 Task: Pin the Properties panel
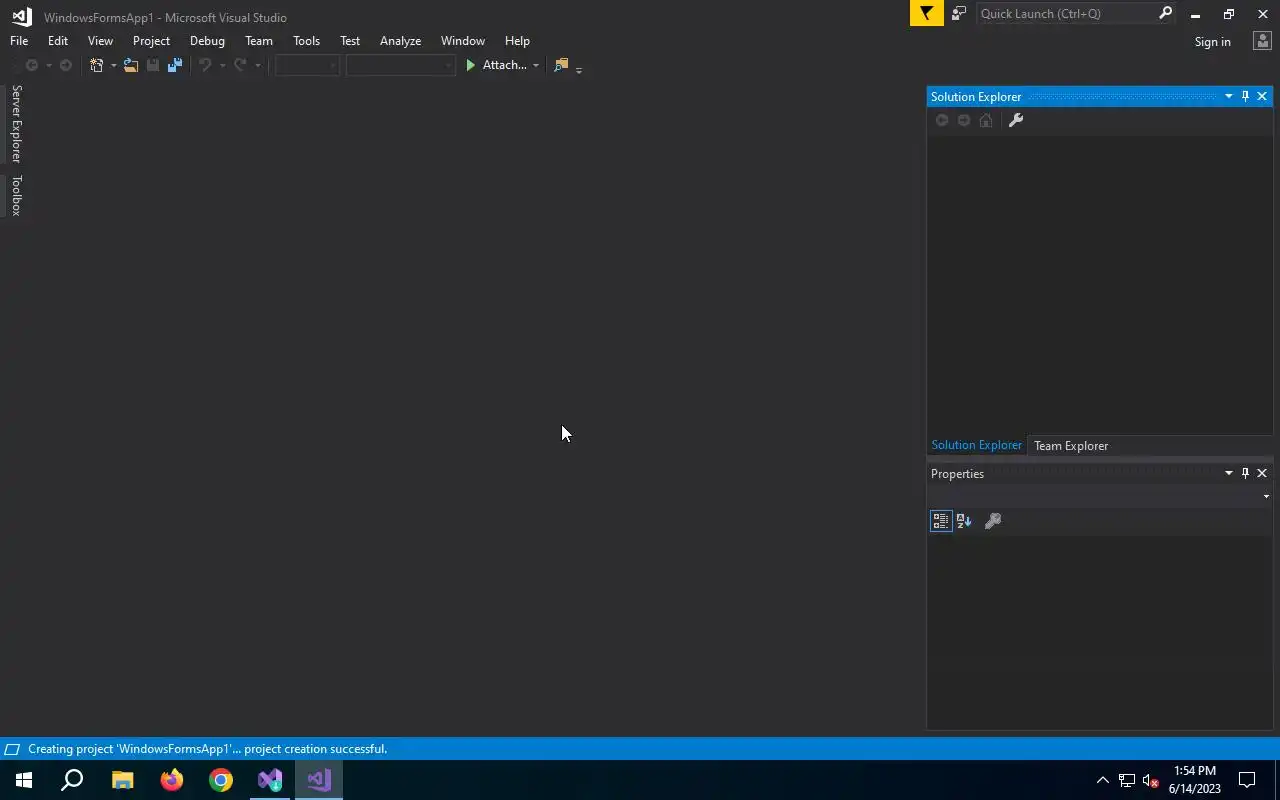1245,473
